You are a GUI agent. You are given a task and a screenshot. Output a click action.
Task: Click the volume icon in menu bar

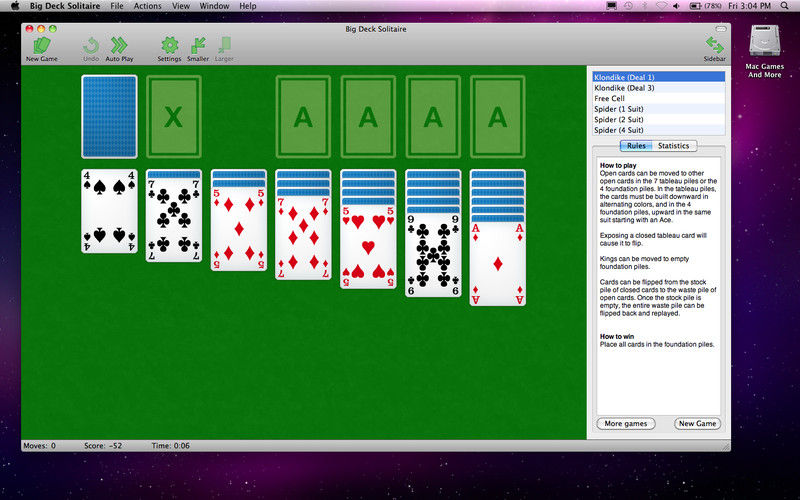[x=677, y=6]
